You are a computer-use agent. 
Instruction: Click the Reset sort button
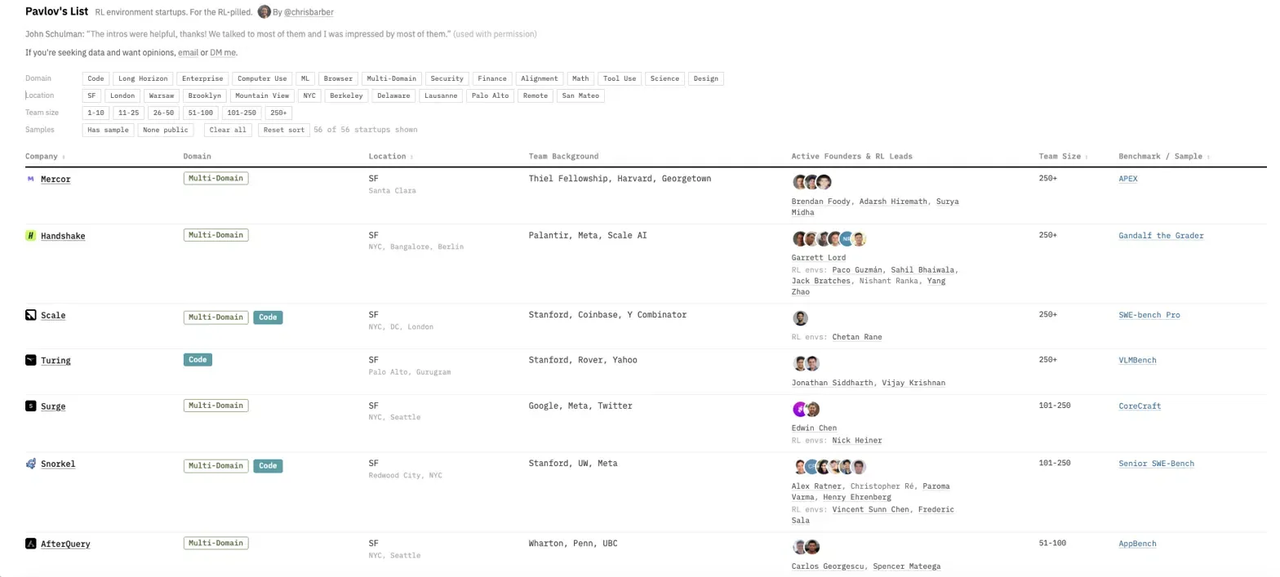284,130
